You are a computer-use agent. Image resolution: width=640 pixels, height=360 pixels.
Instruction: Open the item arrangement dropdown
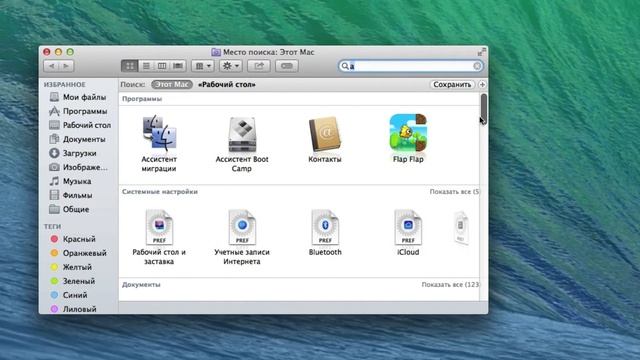point(203,66)
